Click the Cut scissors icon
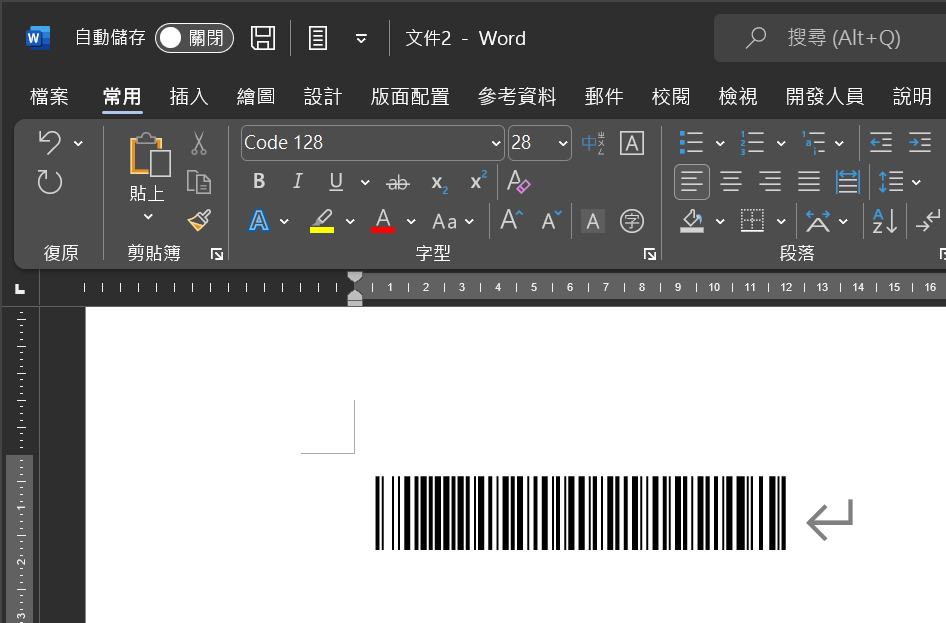The height and width of the screenshot is (623, 946). (x=198, y=144)
